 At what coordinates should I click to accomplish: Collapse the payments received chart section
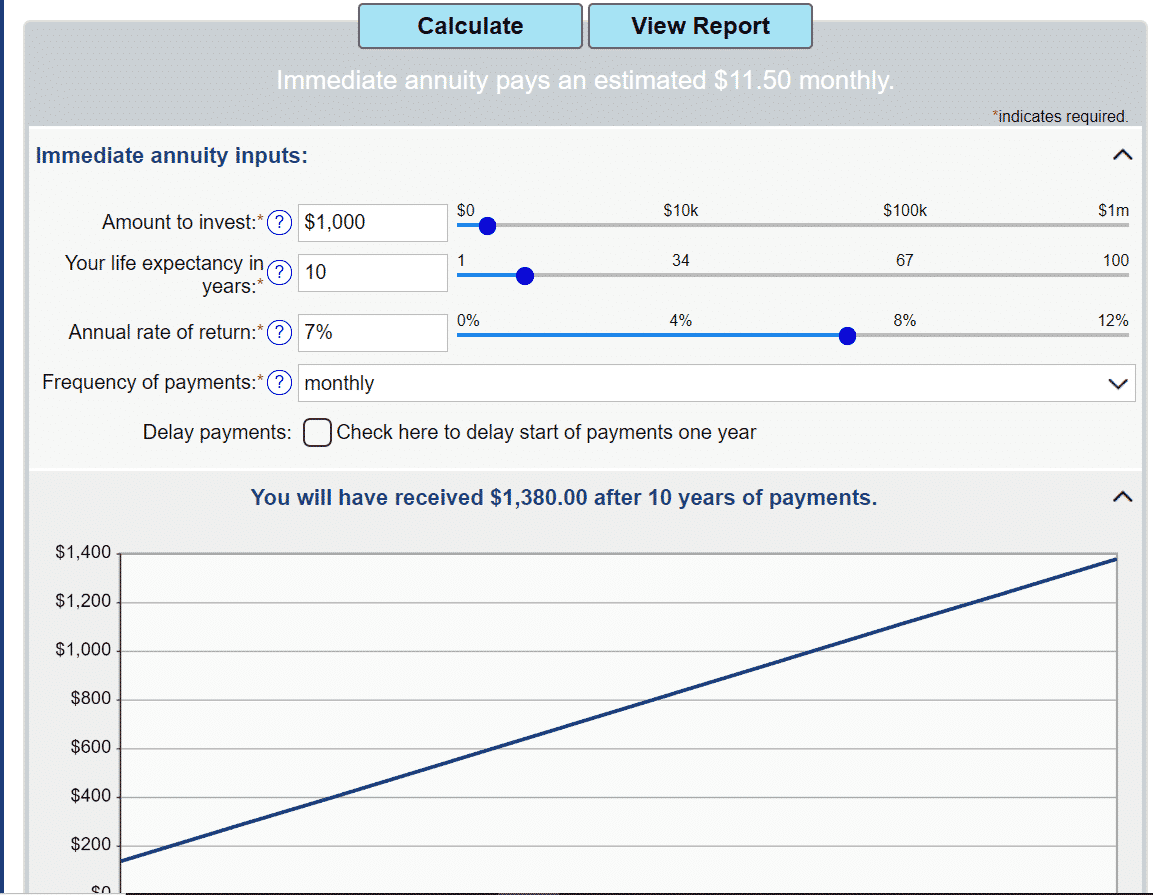pyautogui.click(x=1121, y=496)
